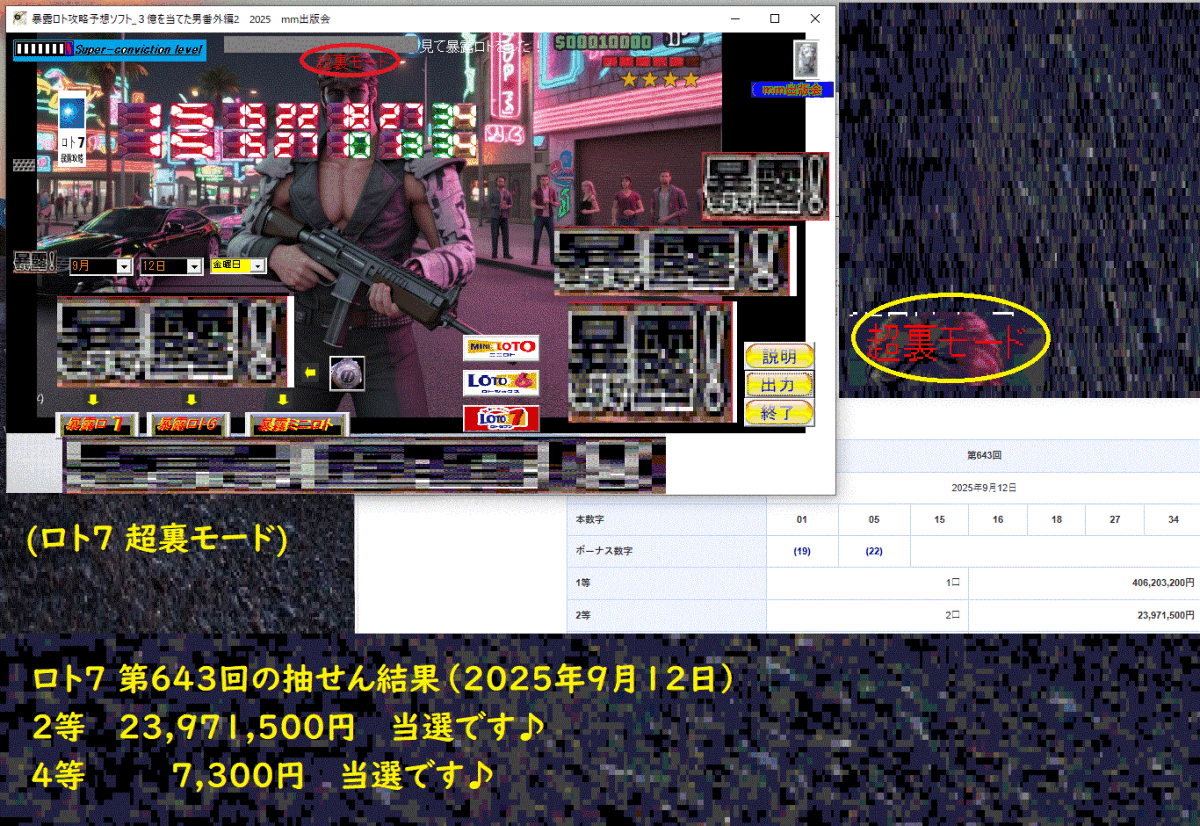This screenshot has width=1200, height=826.
Task: Click the blue mm出版会 label
Action: coord(792,89)
